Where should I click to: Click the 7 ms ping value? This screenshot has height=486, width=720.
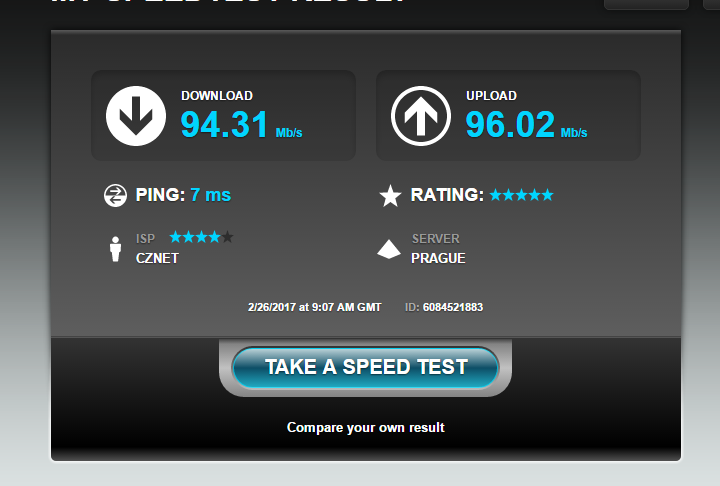click(210, 195)
